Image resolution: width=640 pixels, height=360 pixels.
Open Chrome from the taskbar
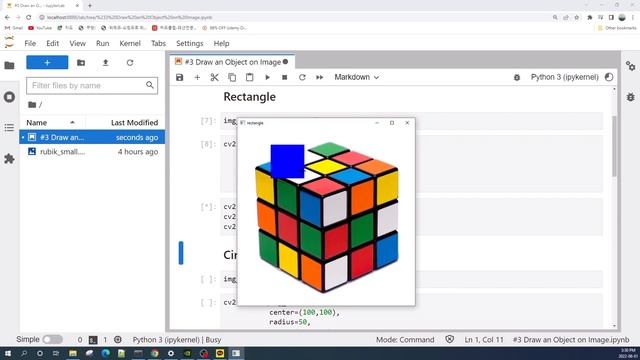point(155,353)
